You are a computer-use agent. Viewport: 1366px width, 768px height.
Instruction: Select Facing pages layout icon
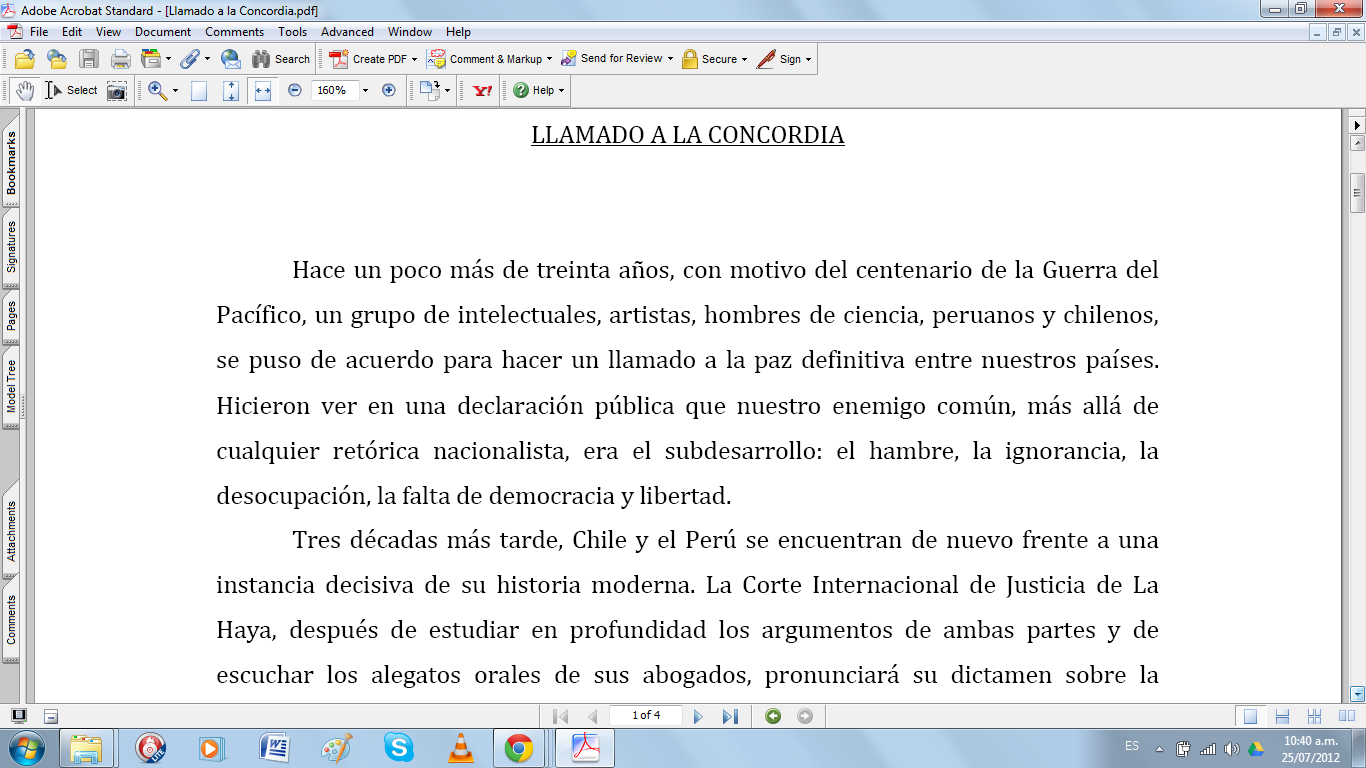[1345, 716]
